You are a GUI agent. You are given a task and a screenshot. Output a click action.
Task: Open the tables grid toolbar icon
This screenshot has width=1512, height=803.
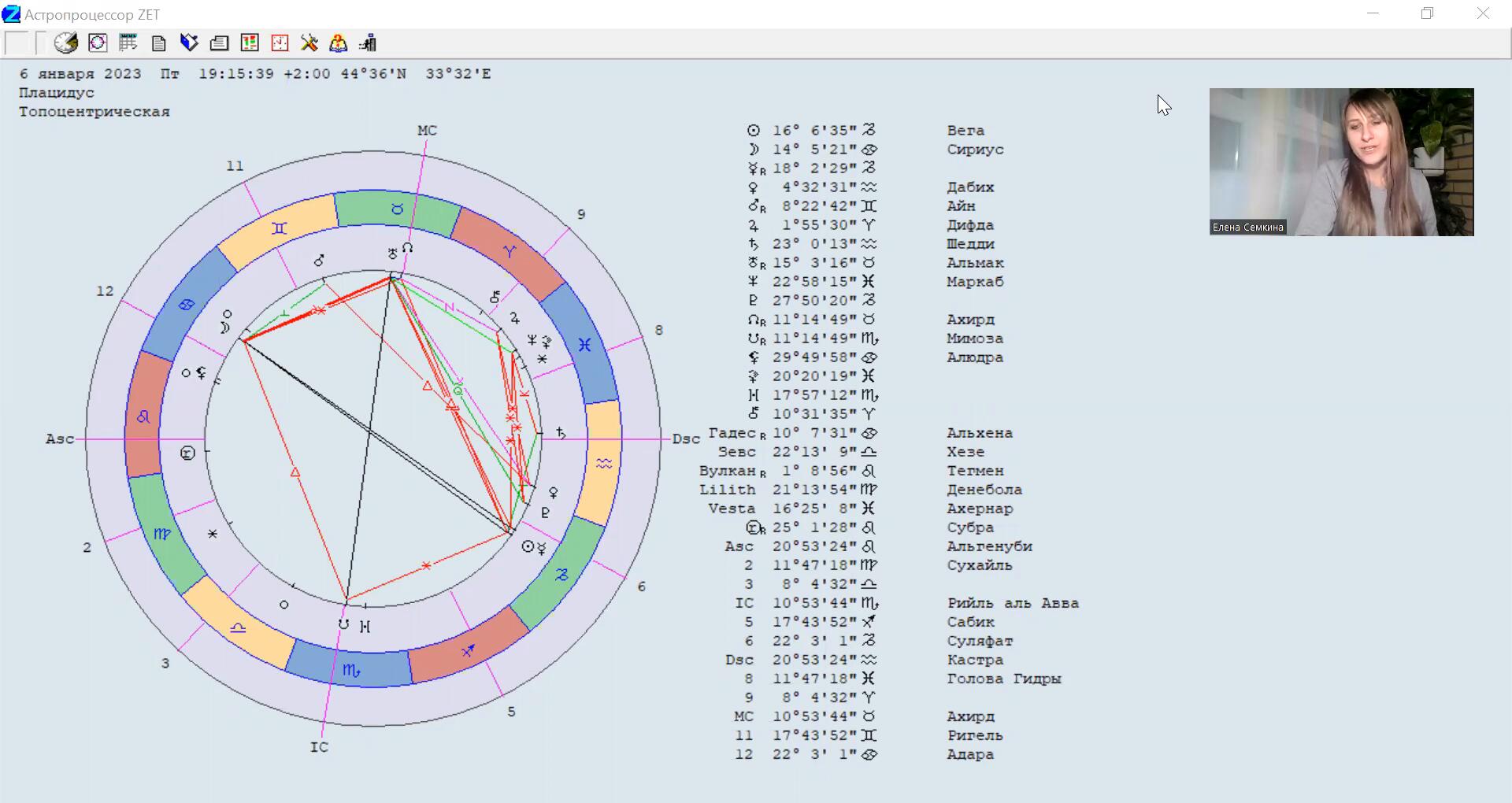click(128, 43)
